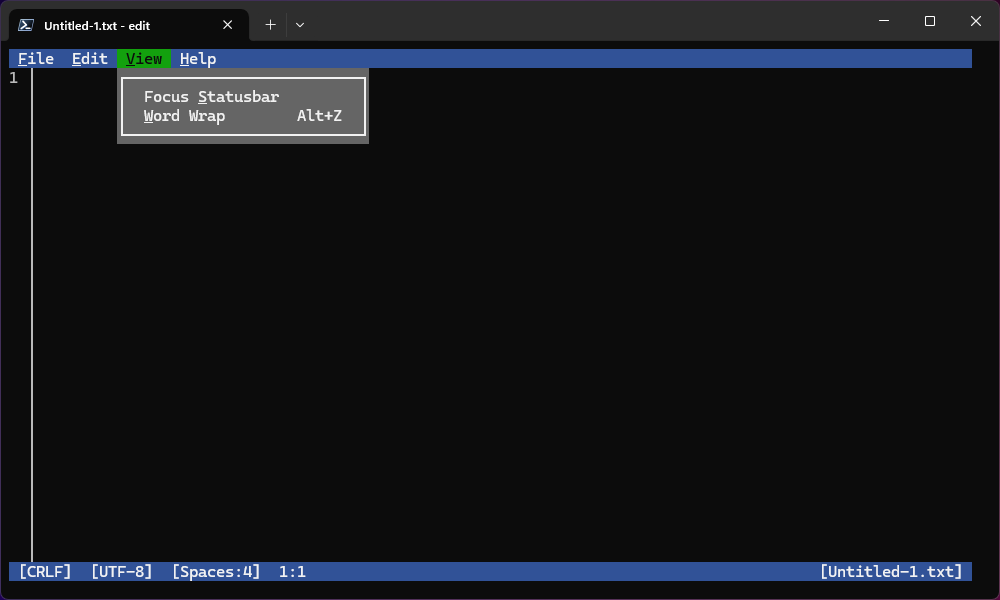Expand the terminal profiles dropdown chevron
The image size is (1000, 600).
pos(300,25)
